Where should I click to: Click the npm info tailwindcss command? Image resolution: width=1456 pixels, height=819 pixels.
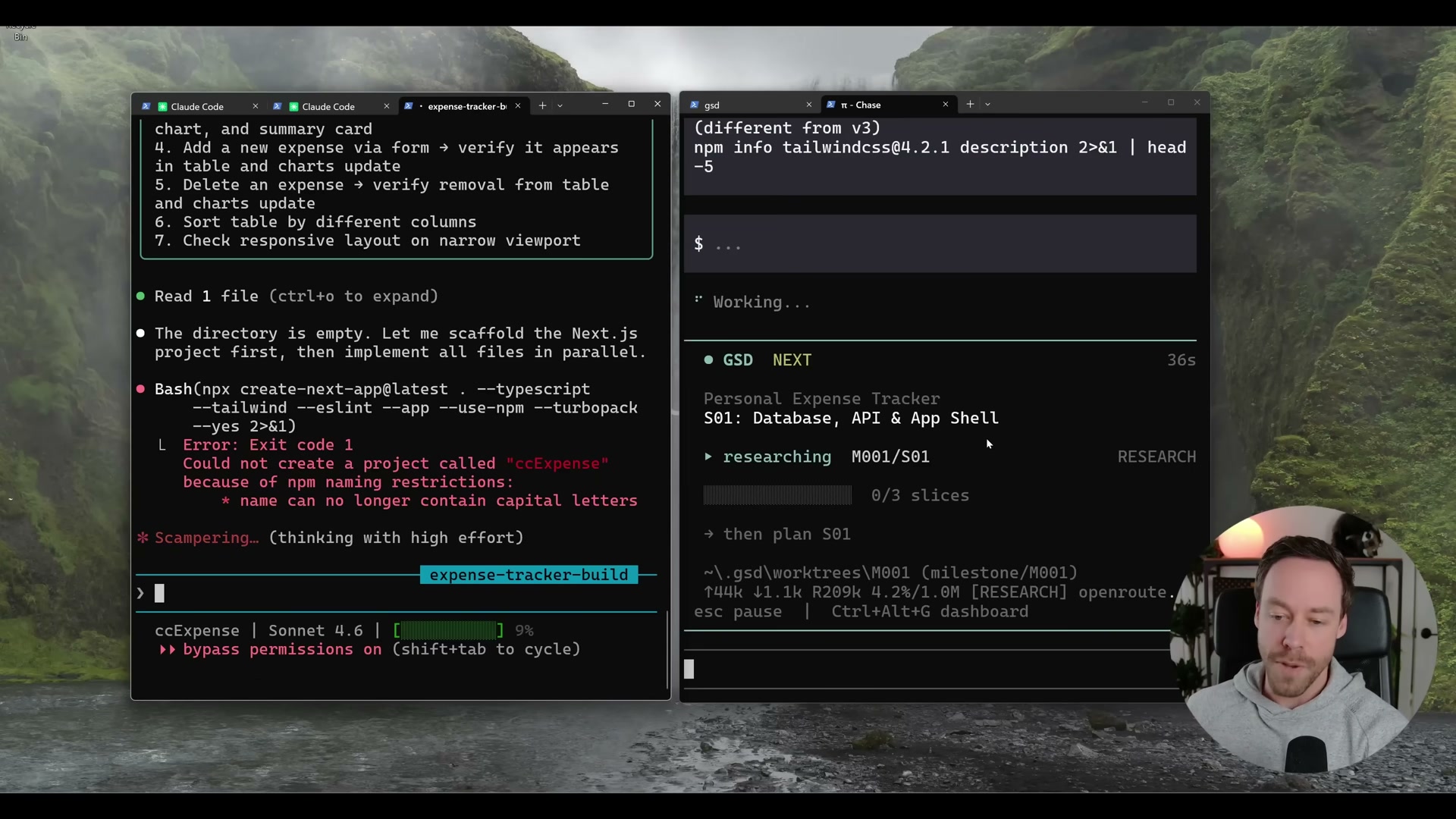(x=940, y=157)
